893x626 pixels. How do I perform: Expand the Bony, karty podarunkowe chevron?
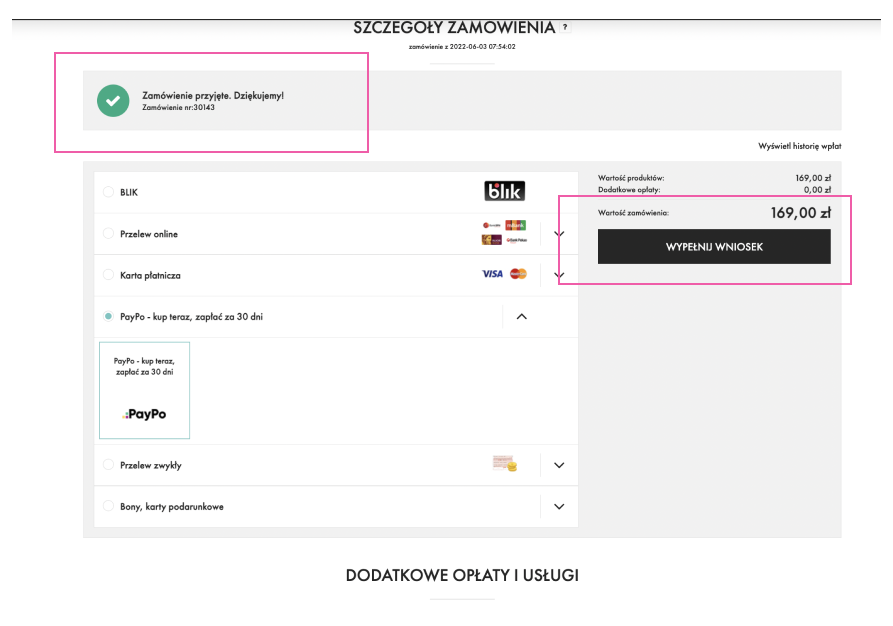pos(559,506)
